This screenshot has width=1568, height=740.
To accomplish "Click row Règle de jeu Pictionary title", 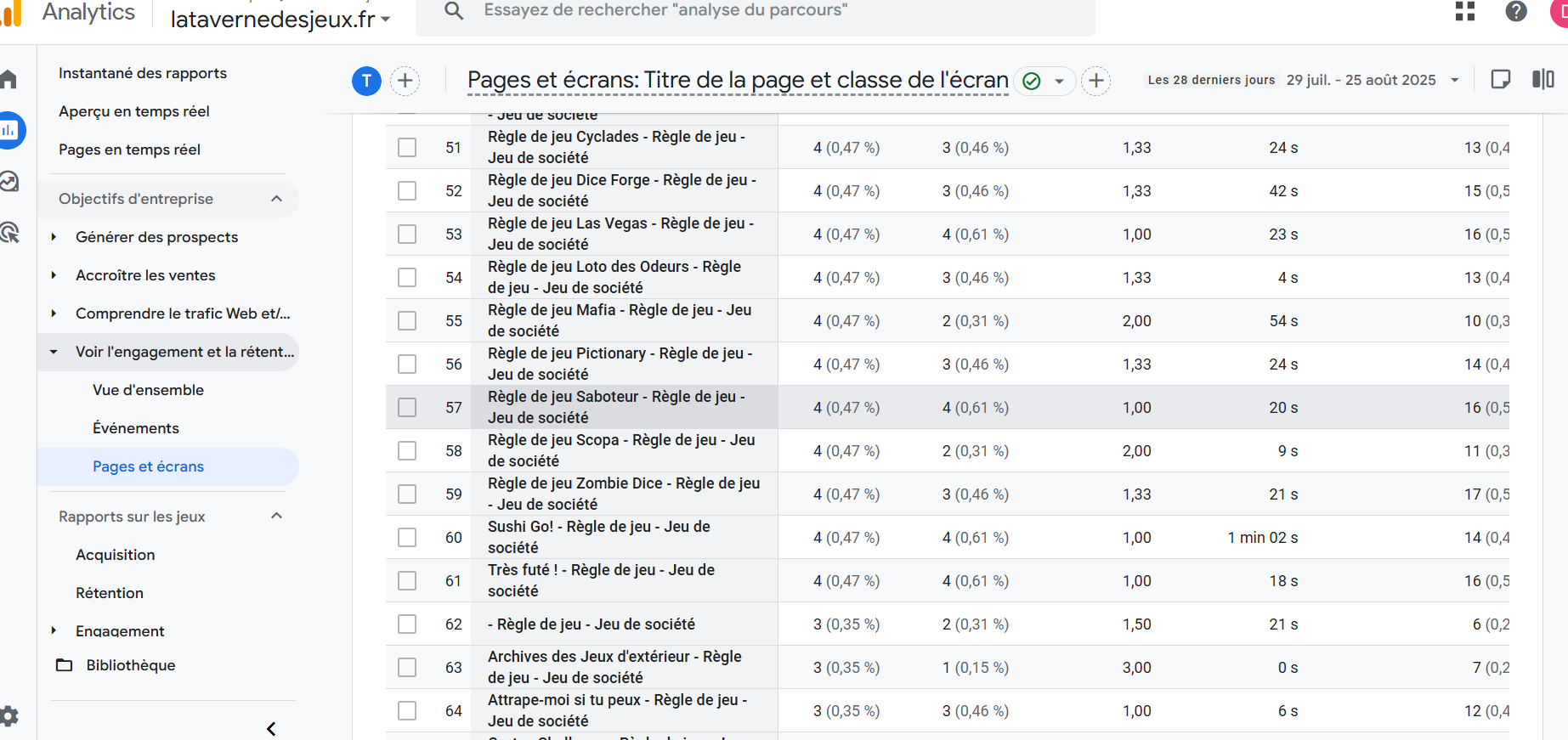I will tap(620, 364).
